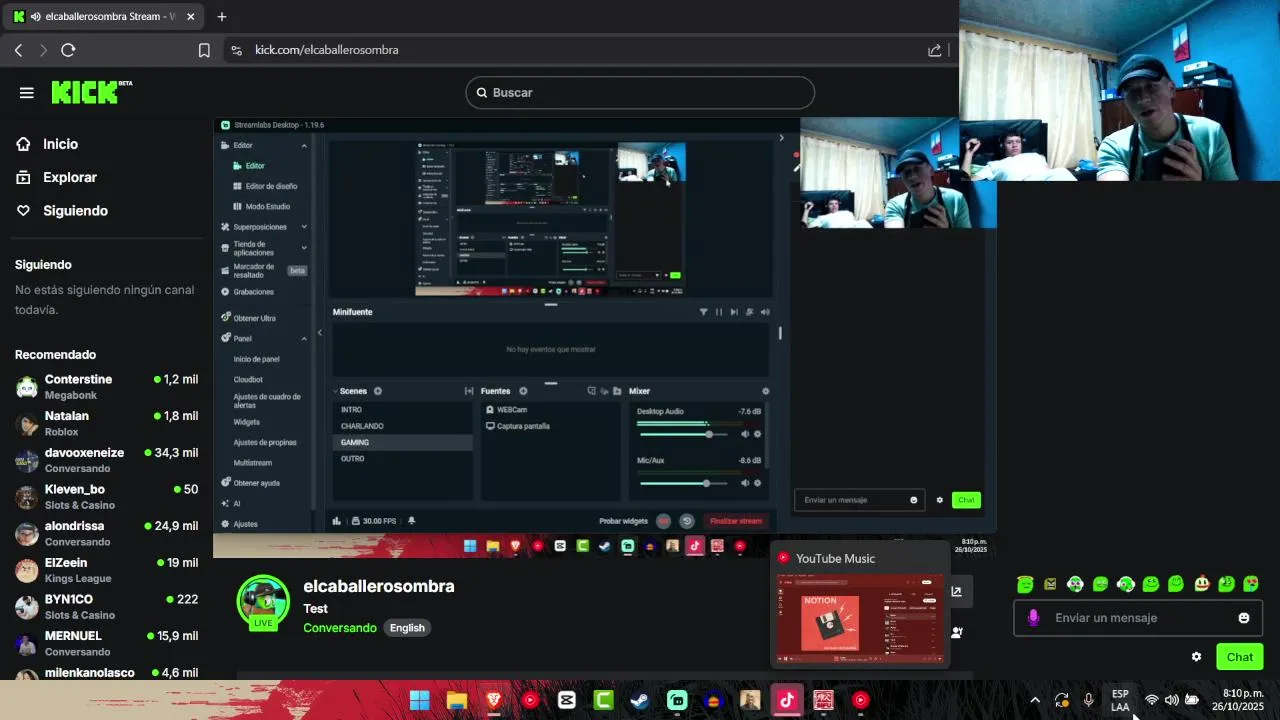Select CHARLANDO scene in streamed Streamlabs

click(x=403, y=426)
